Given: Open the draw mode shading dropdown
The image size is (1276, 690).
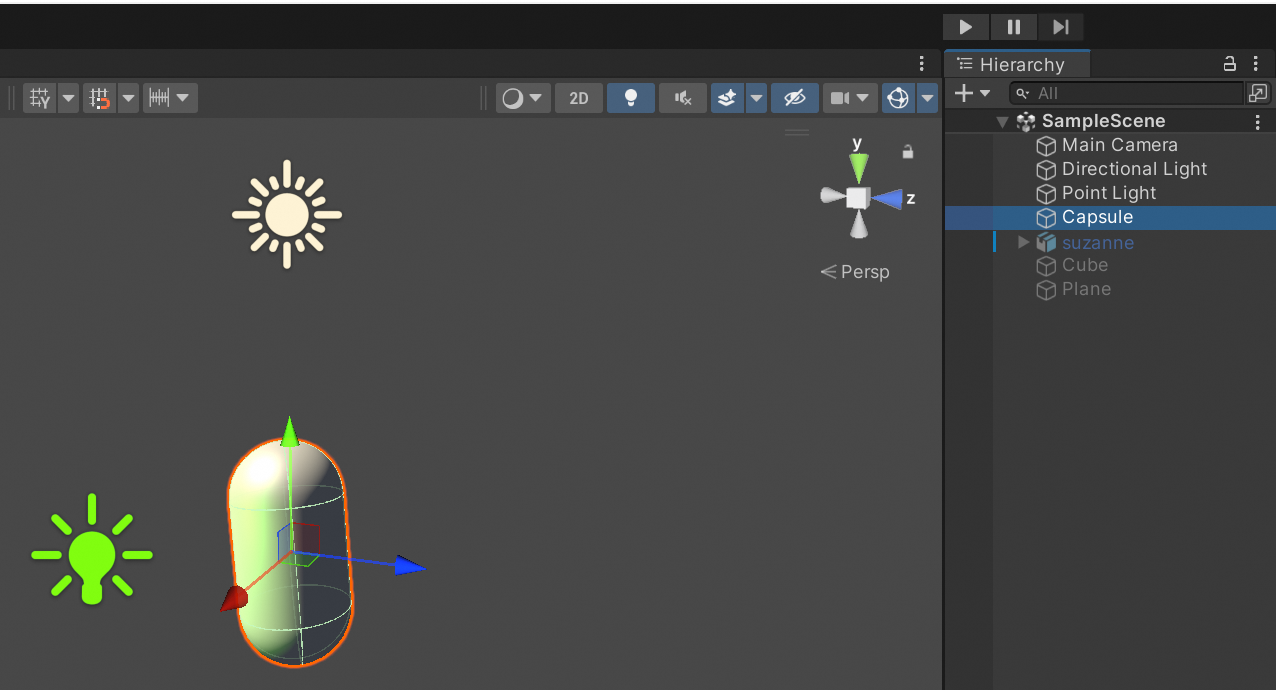Looking at the screenshot, I should tap(523, 98).
